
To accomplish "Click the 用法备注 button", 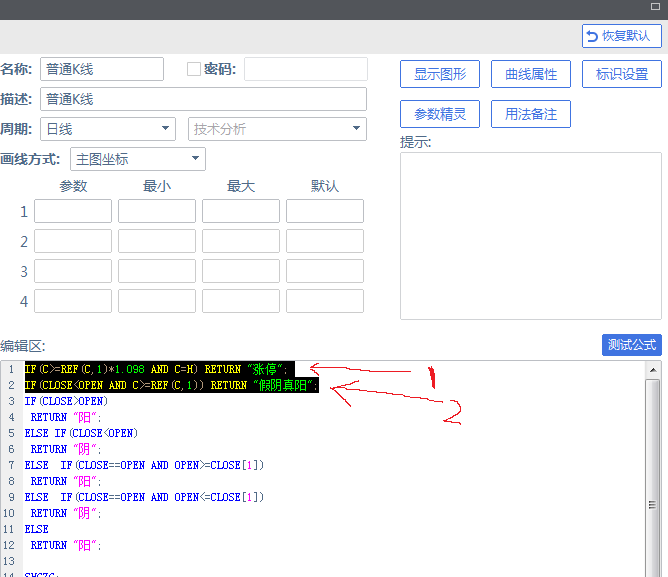I will [531, 114].
